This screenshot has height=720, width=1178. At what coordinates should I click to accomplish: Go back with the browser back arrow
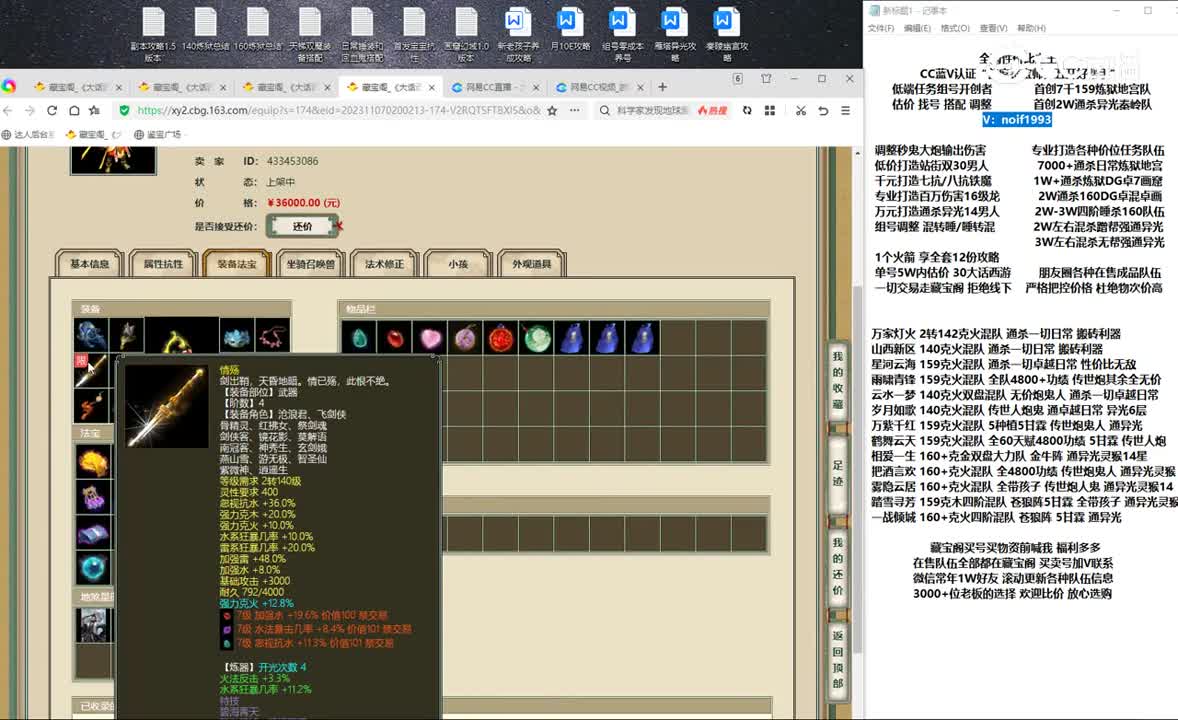[8, 110]
